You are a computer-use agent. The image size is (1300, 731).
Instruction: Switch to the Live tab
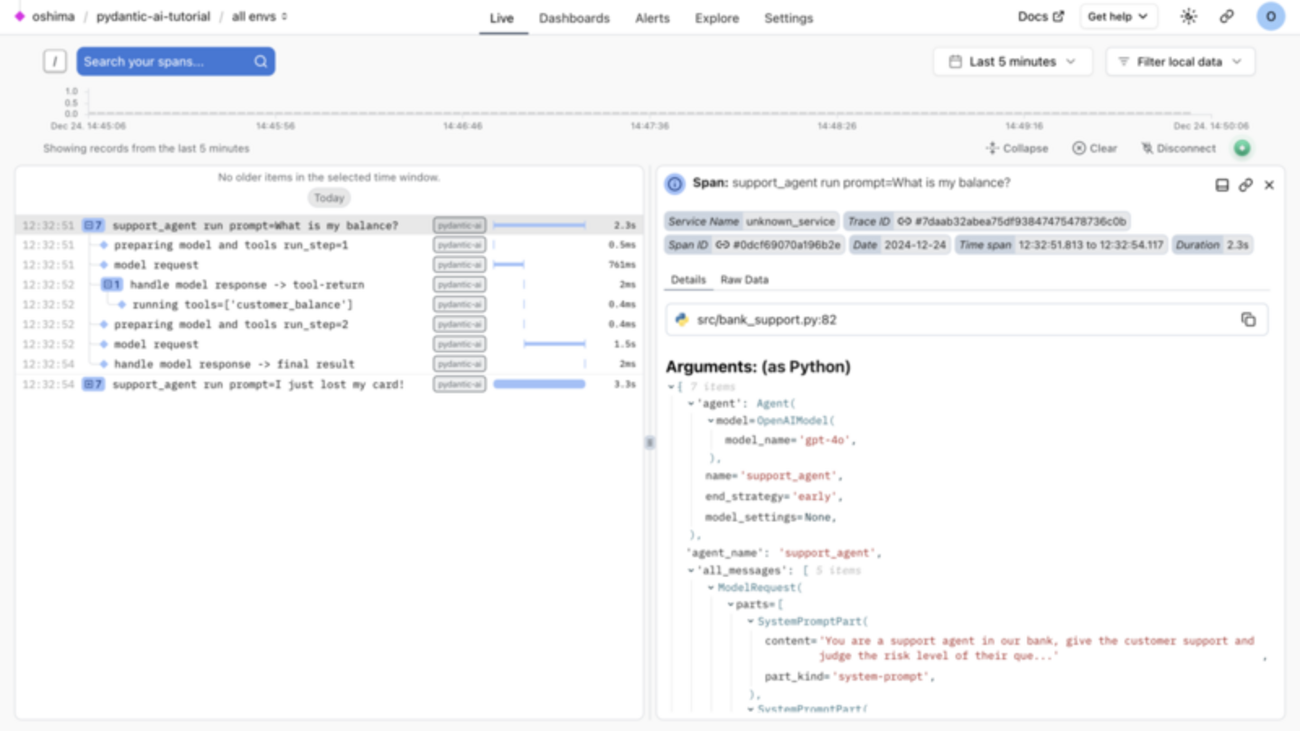502,18
